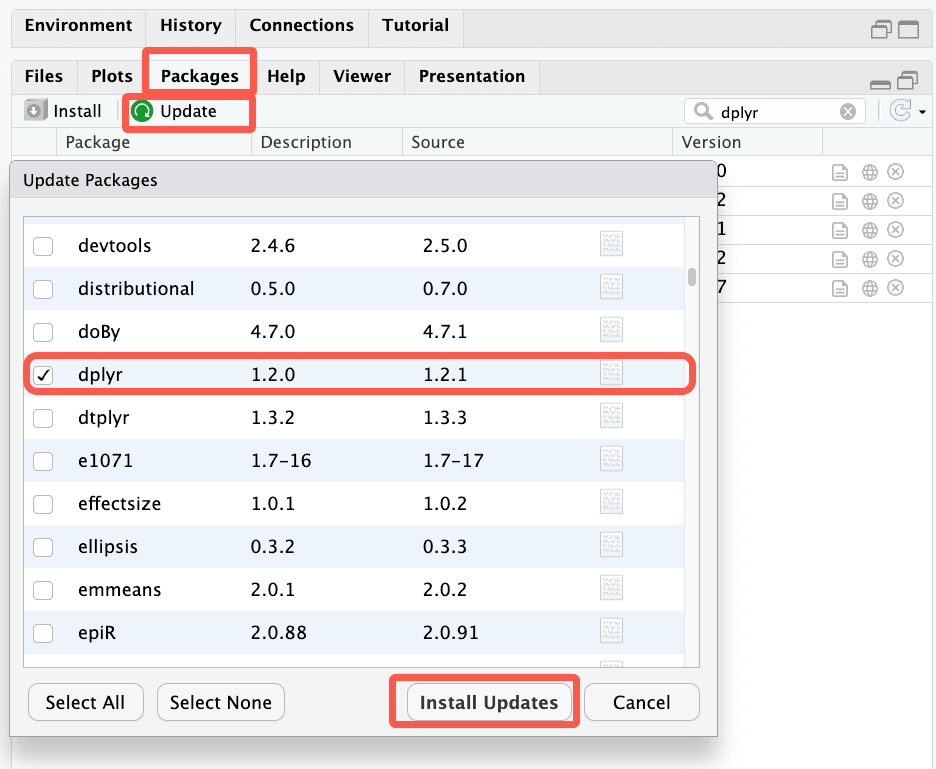Screen dimensions: 936x769
Task: Check the distributional update checkbox
Action: (x=43, y=289)
